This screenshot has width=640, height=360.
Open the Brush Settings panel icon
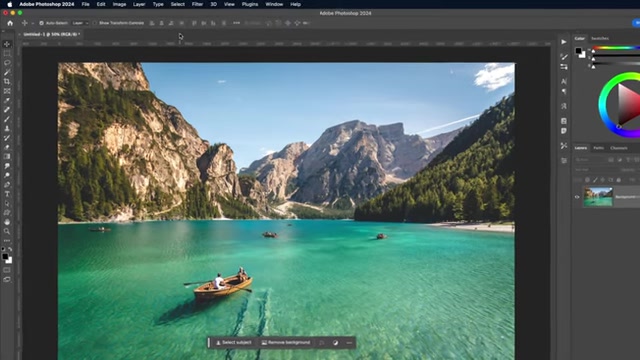pos(564,57)
